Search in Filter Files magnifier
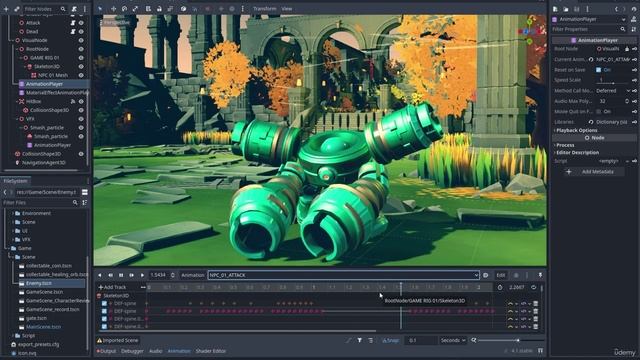The image size is (640, 360). (75, 202)
